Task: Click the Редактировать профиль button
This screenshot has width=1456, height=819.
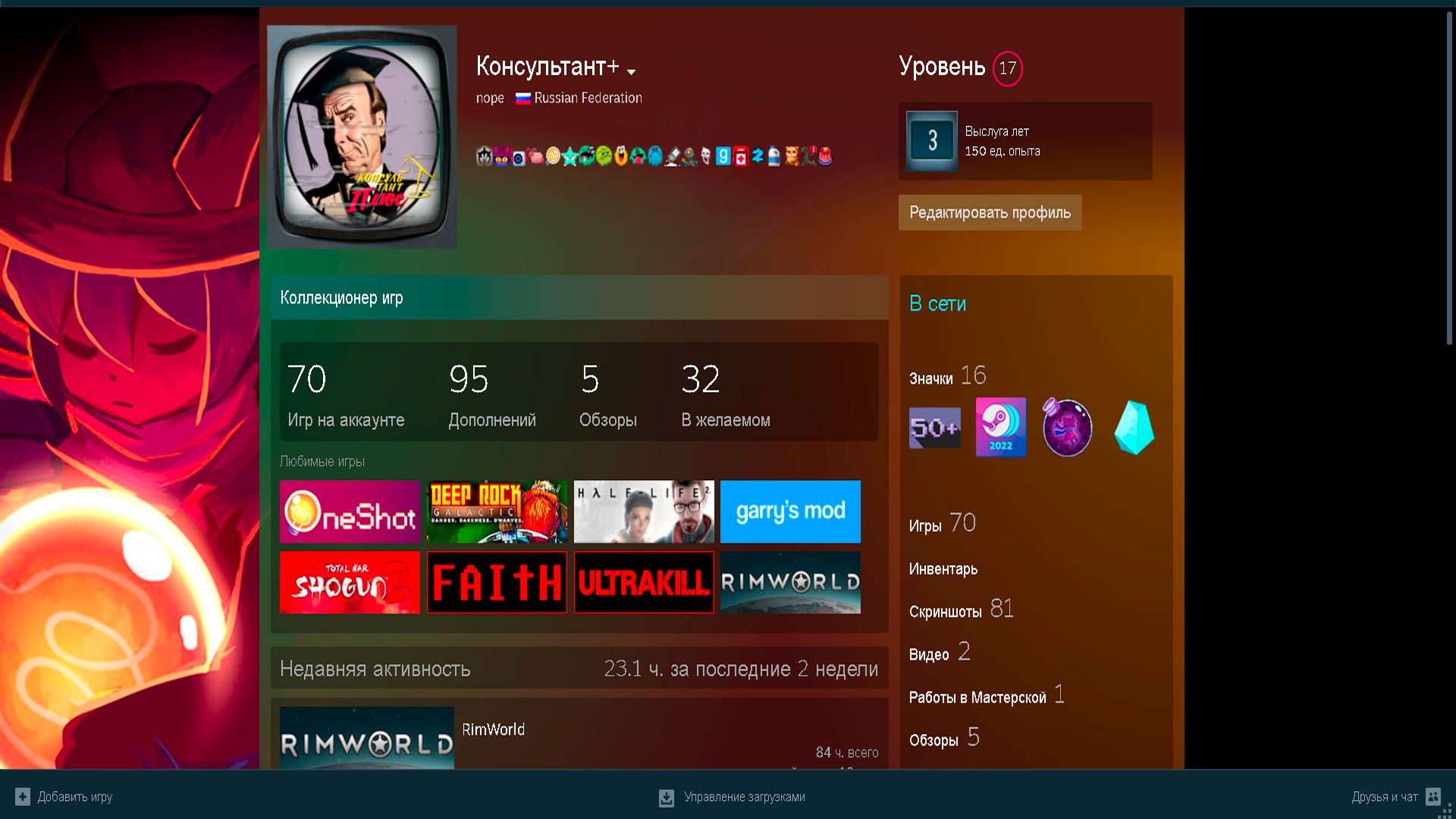Action: (x=990, y=212)
